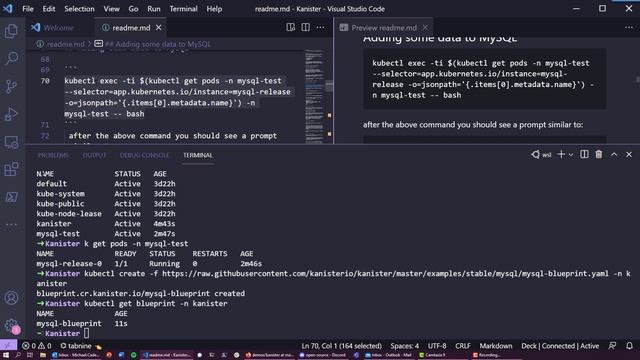Switch to the Problems panel tab
Viewport: 640px width, 360px height.
(x=53, y=155)
